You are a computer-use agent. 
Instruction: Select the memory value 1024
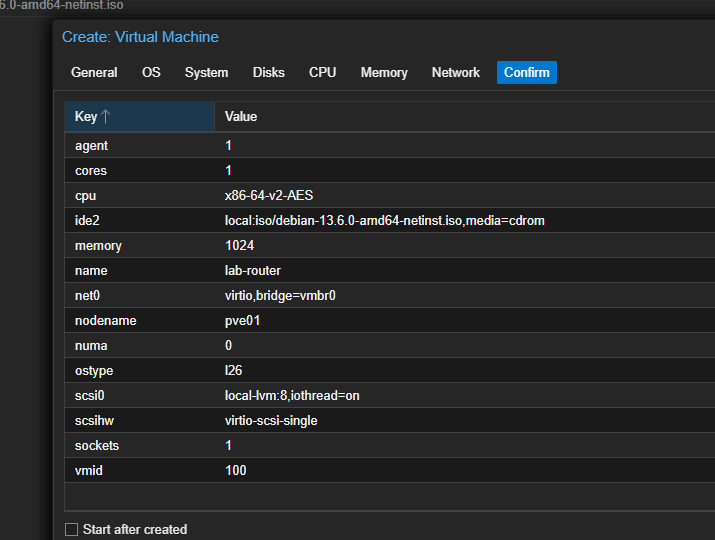(x=239, y=245)
